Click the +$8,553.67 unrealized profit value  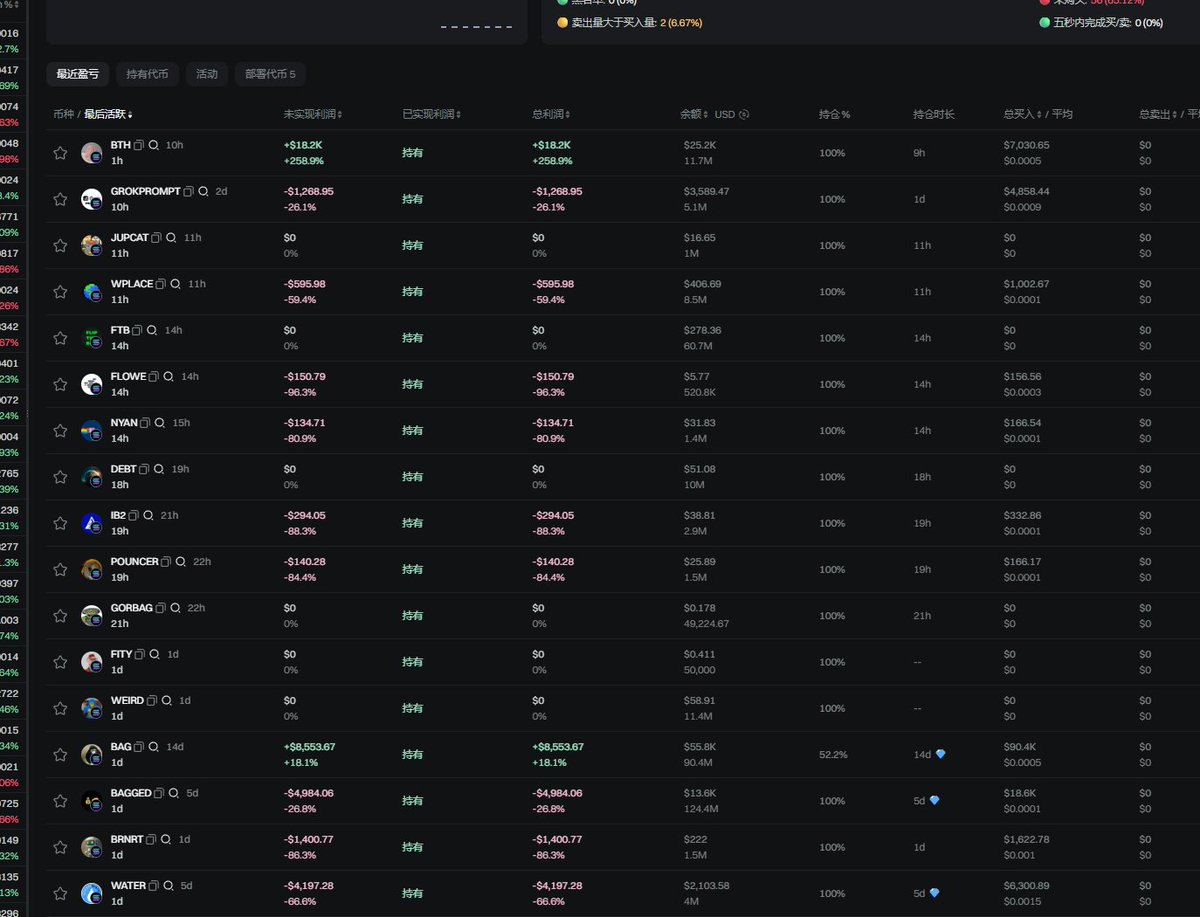coord(310,747)
